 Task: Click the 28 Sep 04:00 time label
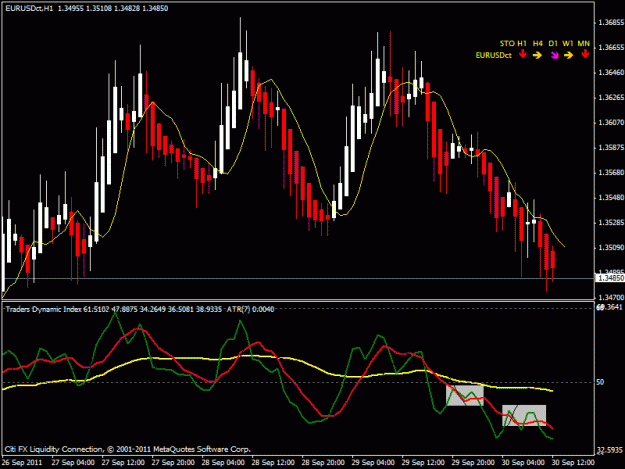click(x=223, y=463)
